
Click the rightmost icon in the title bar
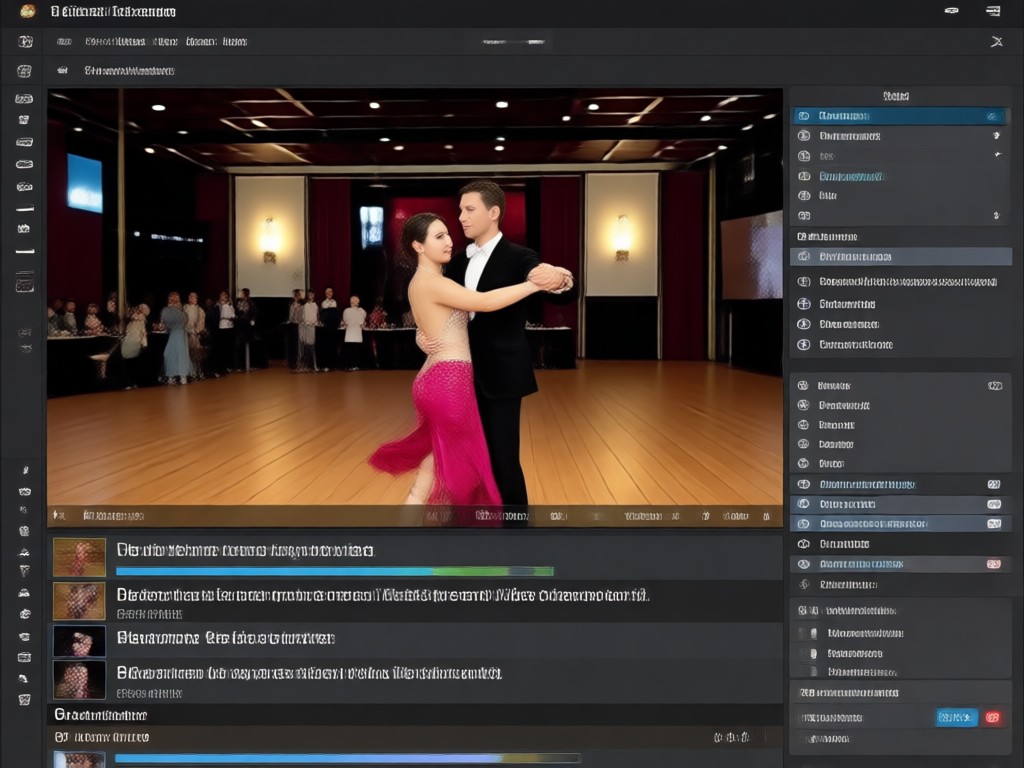pyautogui.click(x=993, y=10)
